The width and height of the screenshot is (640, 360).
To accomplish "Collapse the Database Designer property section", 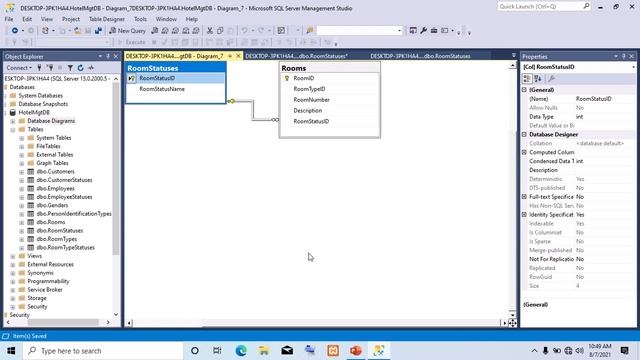I will [x=524, y=134].
